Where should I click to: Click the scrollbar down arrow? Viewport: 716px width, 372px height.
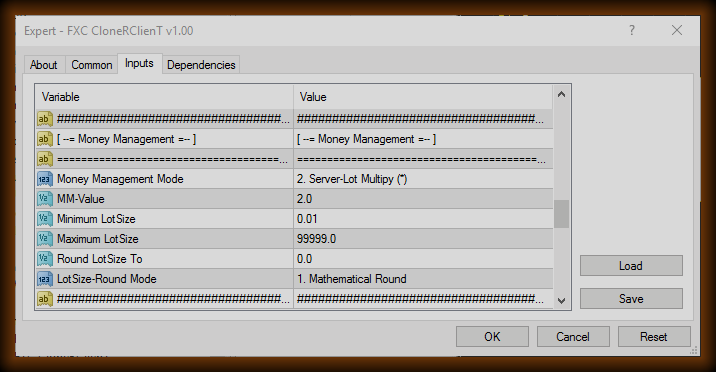tap(562, 301)
